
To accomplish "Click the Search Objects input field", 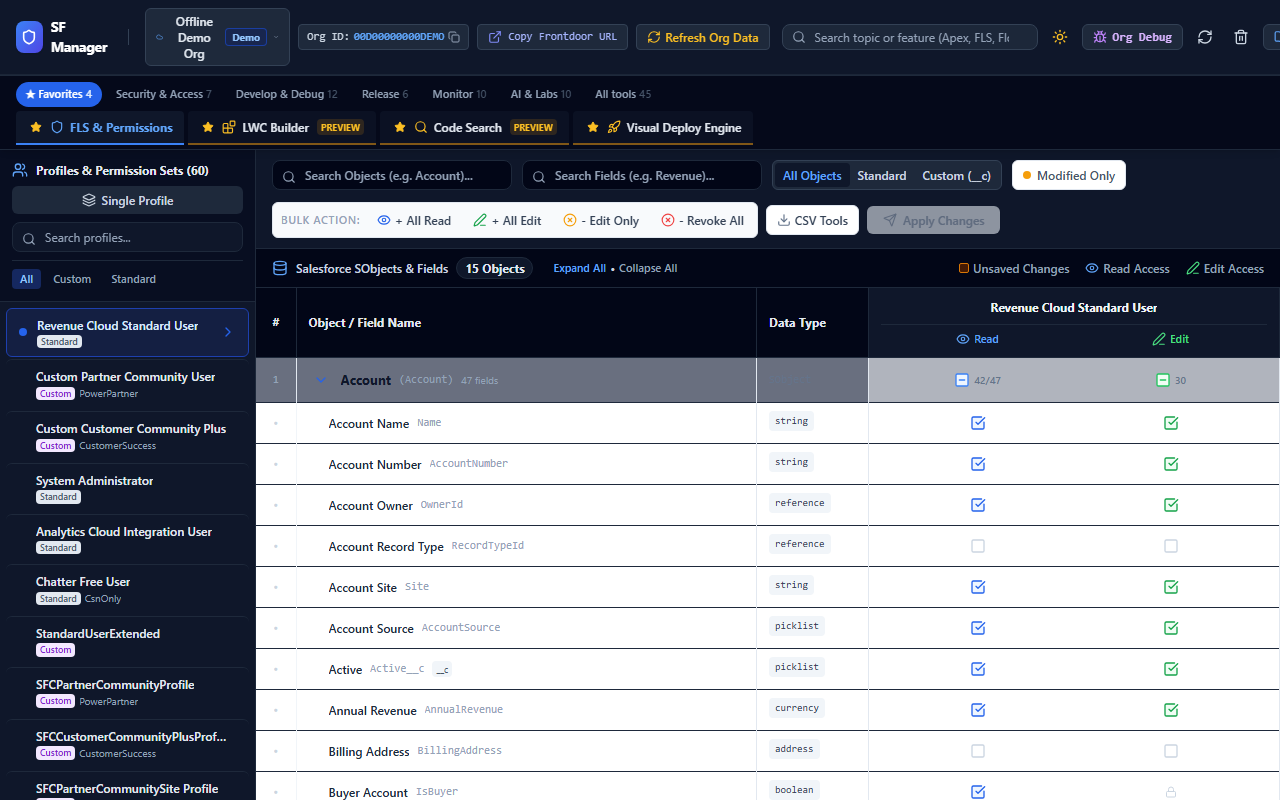I will (392, 175).
